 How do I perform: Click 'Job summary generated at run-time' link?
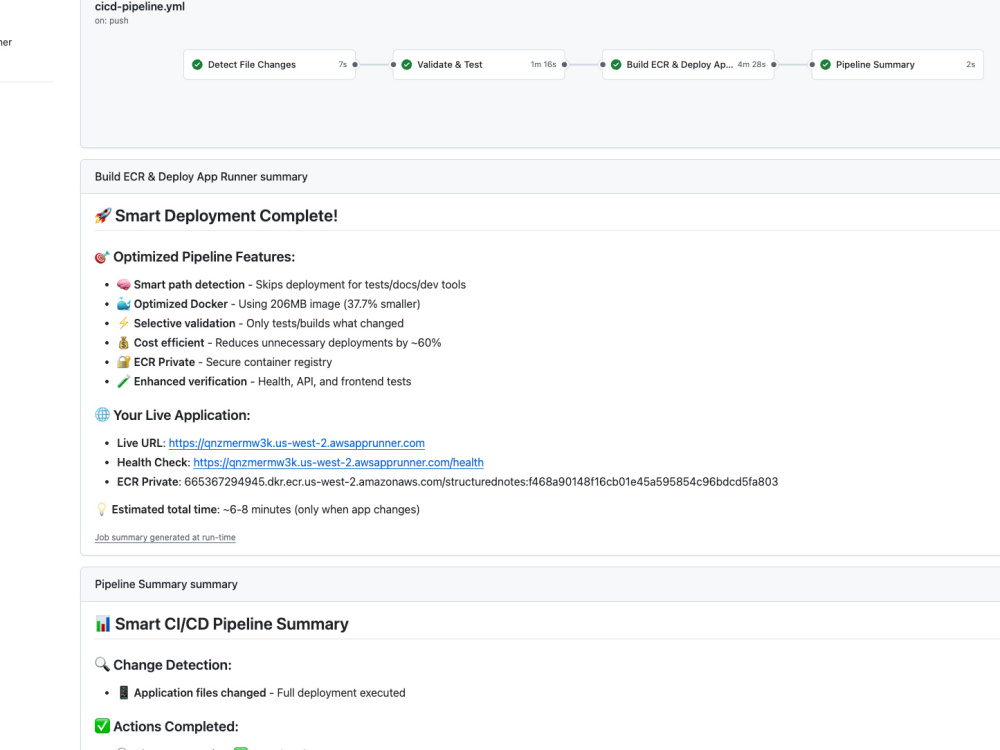(x=165, y=538)
